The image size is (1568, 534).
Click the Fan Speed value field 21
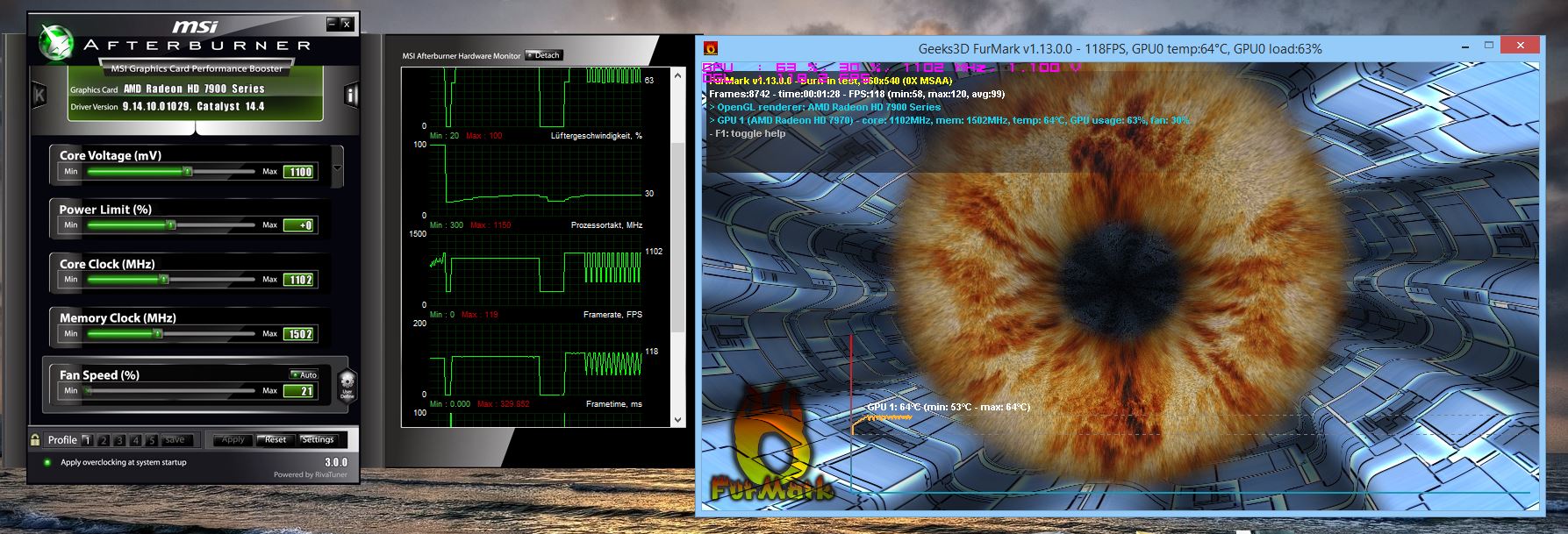[299, 391]
